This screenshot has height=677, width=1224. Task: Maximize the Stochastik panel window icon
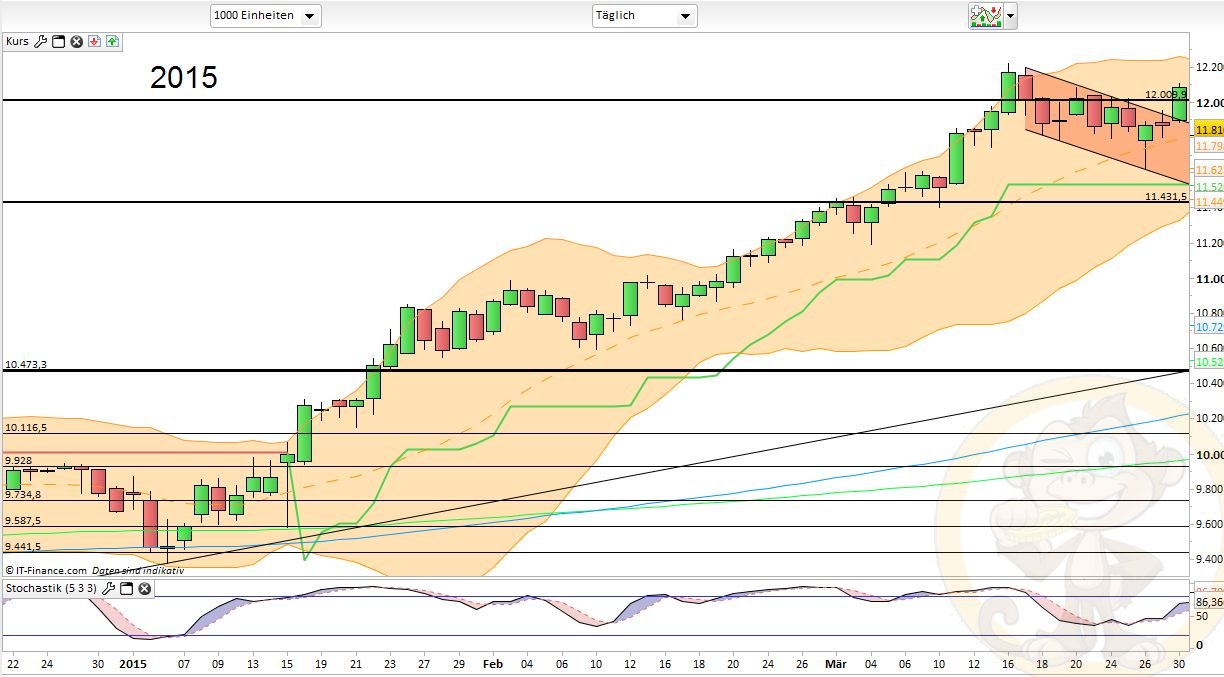tap(126, 589)
